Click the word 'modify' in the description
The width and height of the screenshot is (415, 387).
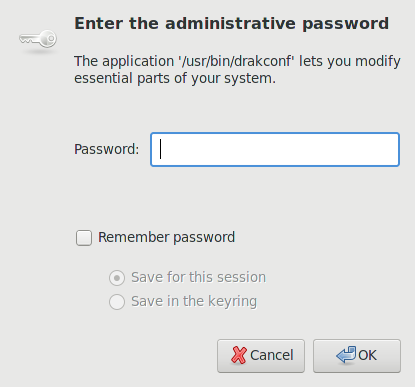point(378,61)
